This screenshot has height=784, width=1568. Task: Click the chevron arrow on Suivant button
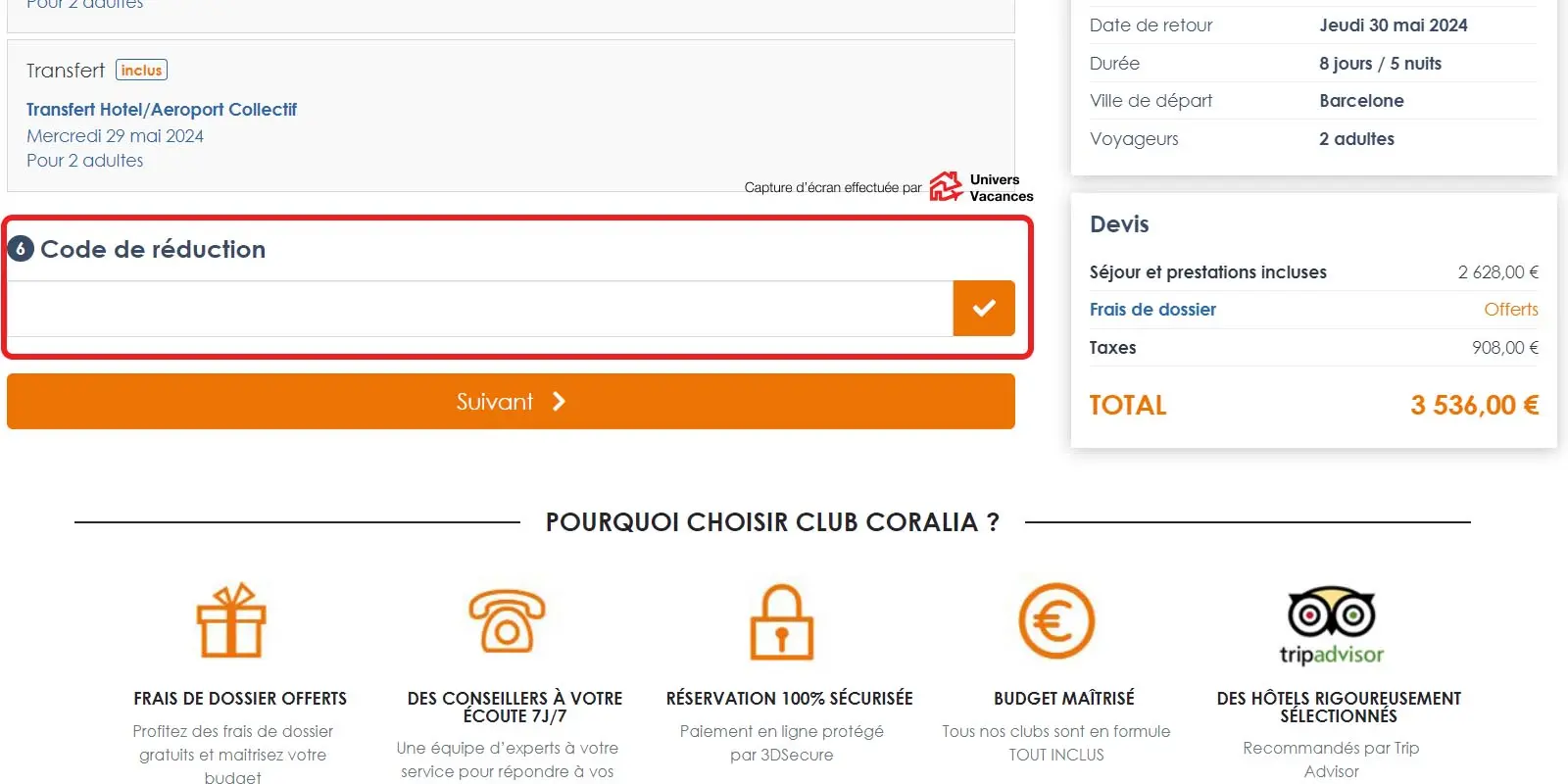click(559, 401)
